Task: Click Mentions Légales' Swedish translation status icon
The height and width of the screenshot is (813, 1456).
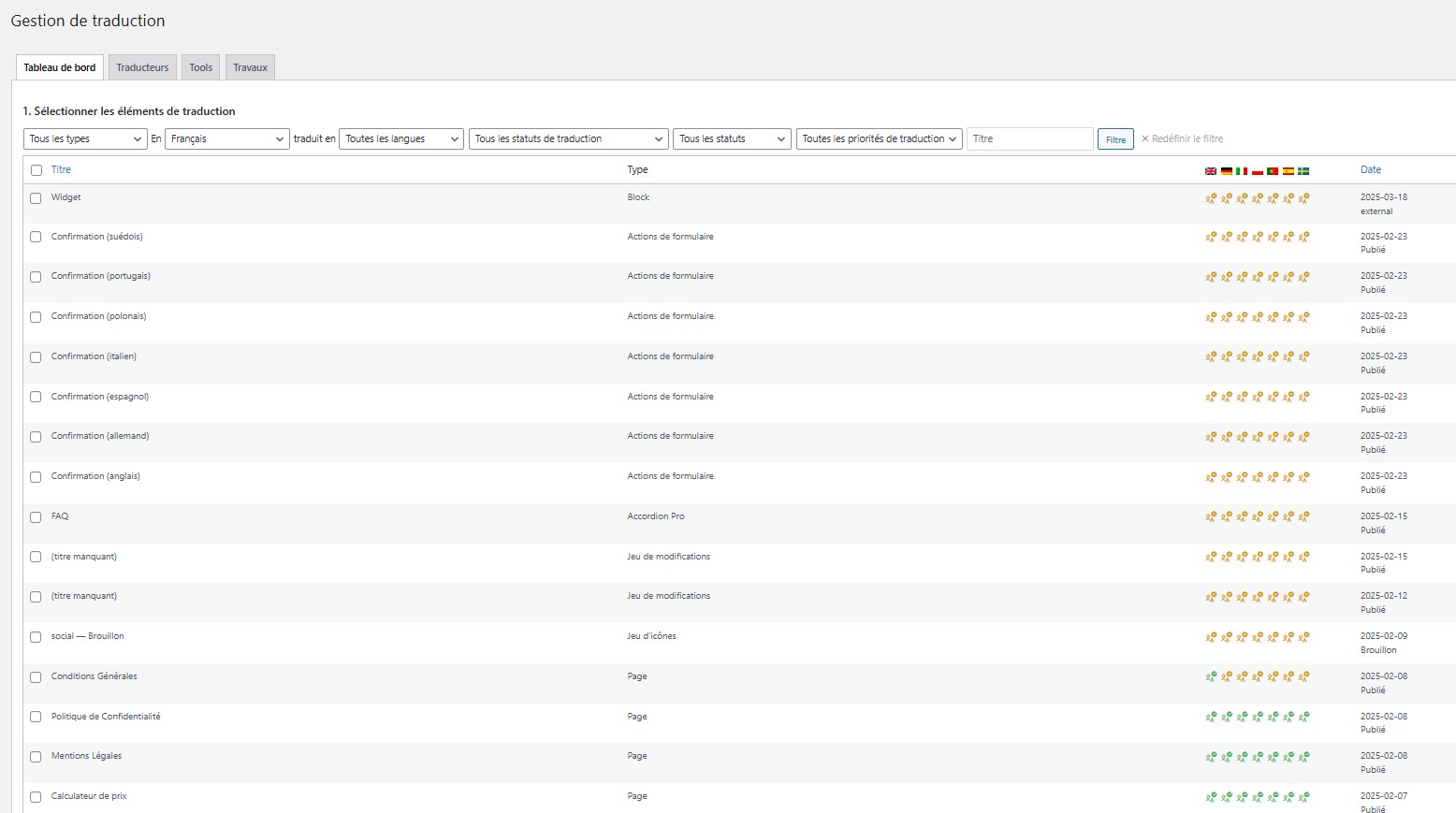Action: click(x=1303, y=757)
